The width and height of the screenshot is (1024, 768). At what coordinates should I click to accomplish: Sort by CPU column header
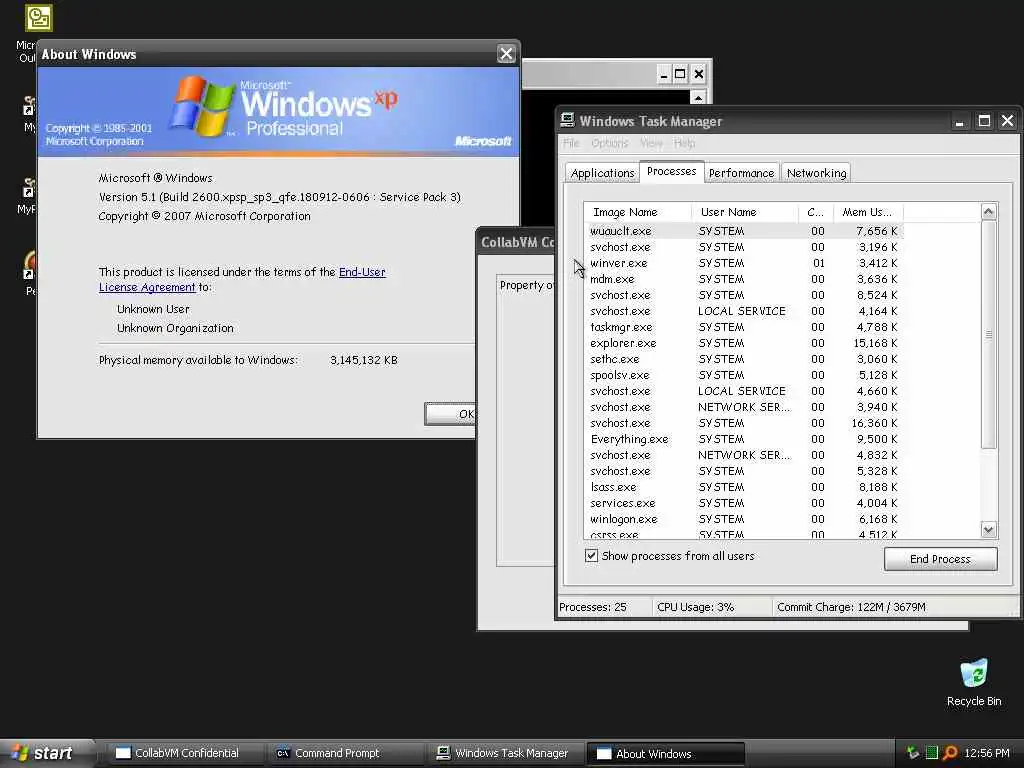(x=816, y=212)
